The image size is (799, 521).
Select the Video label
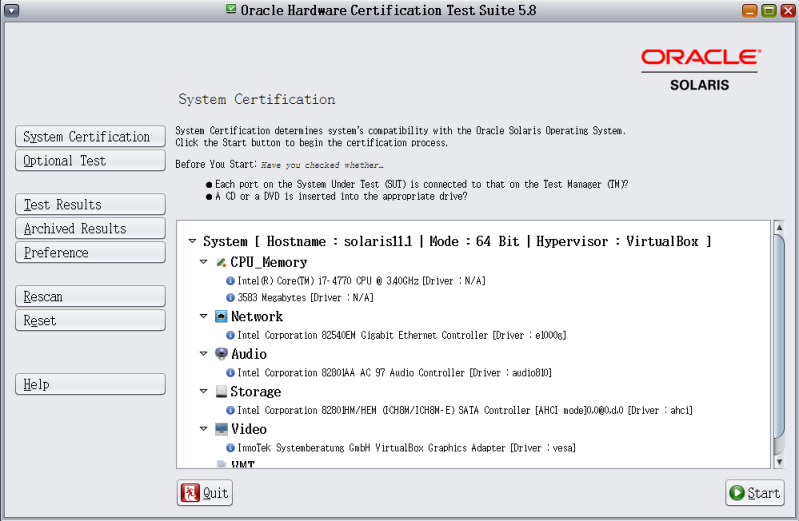click(x=249, y=429)
